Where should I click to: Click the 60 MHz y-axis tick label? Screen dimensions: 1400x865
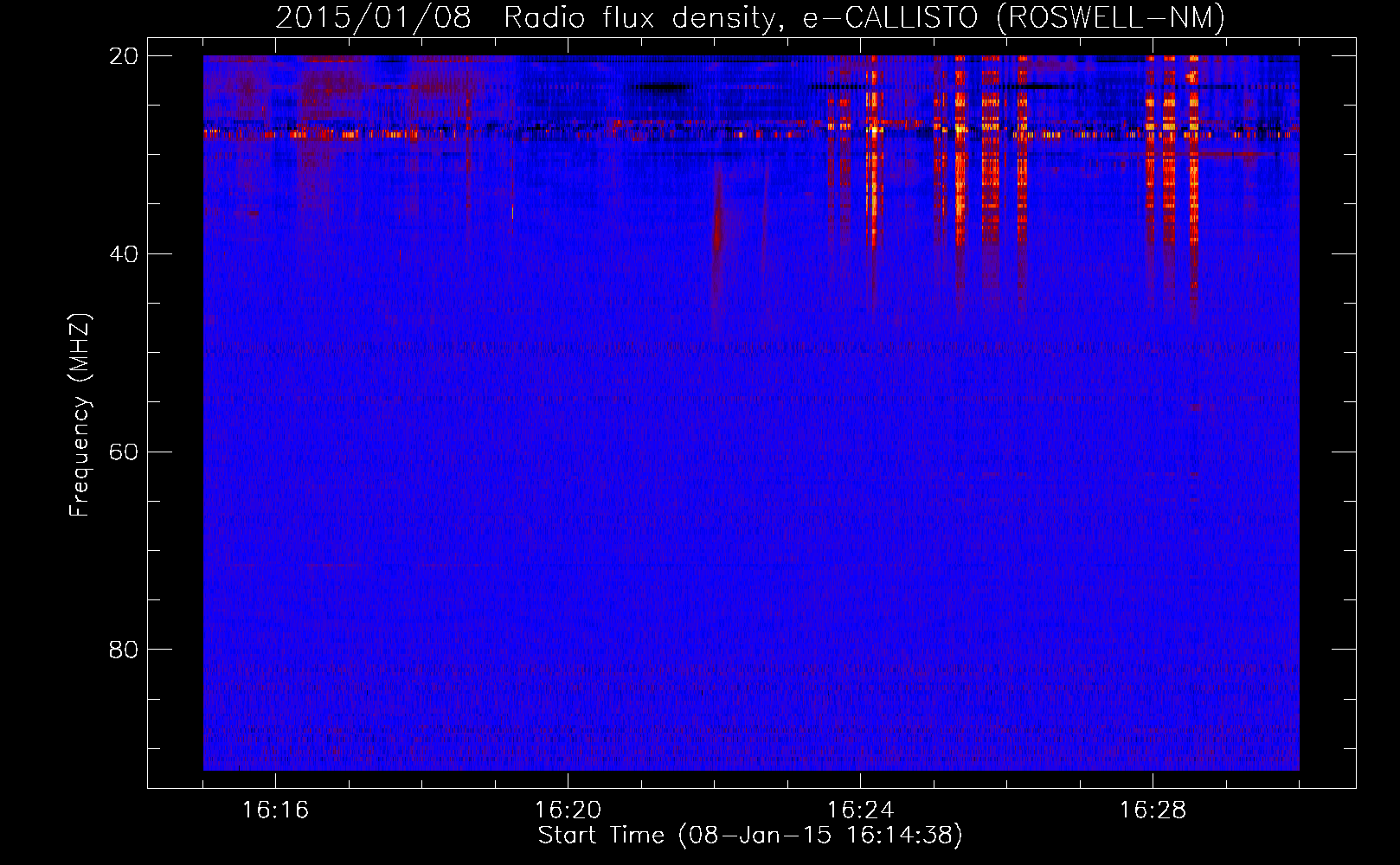tap(123, 452)
